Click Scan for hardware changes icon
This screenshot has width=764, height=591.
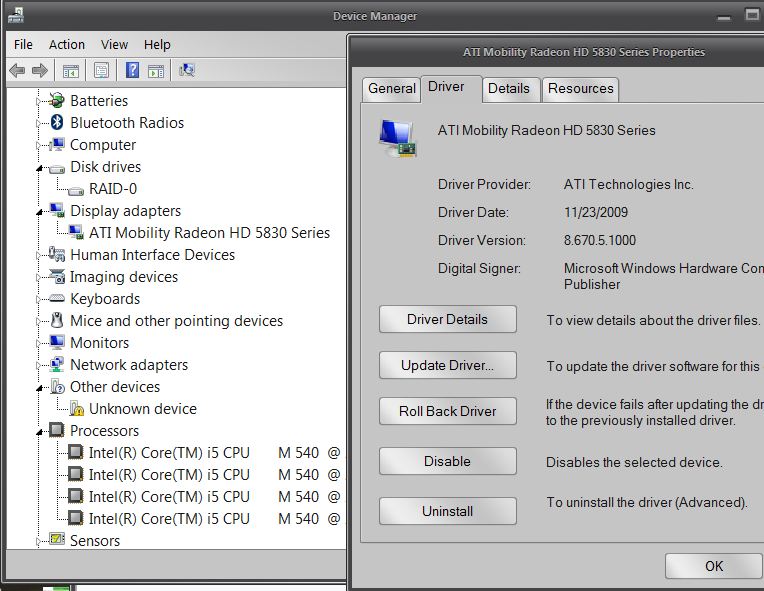(x=187, y=70)
